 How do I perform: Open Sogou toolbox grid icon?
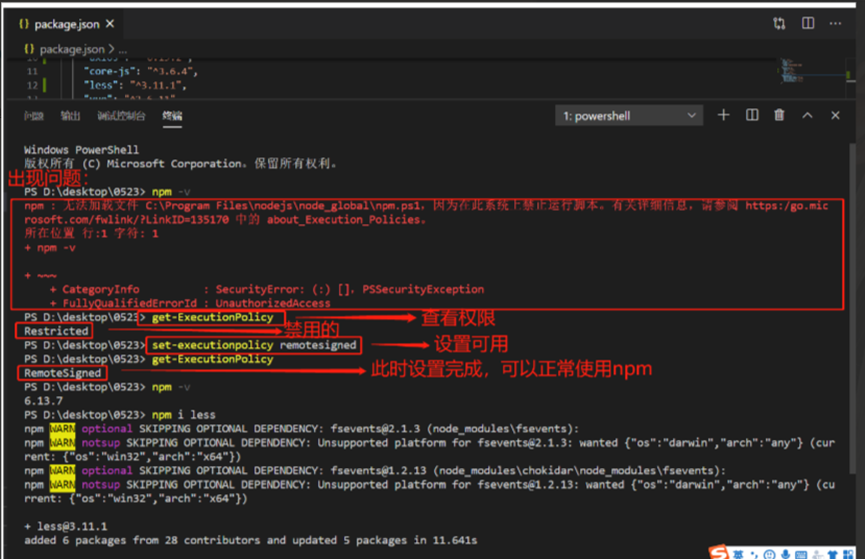(x=848, y=555)
